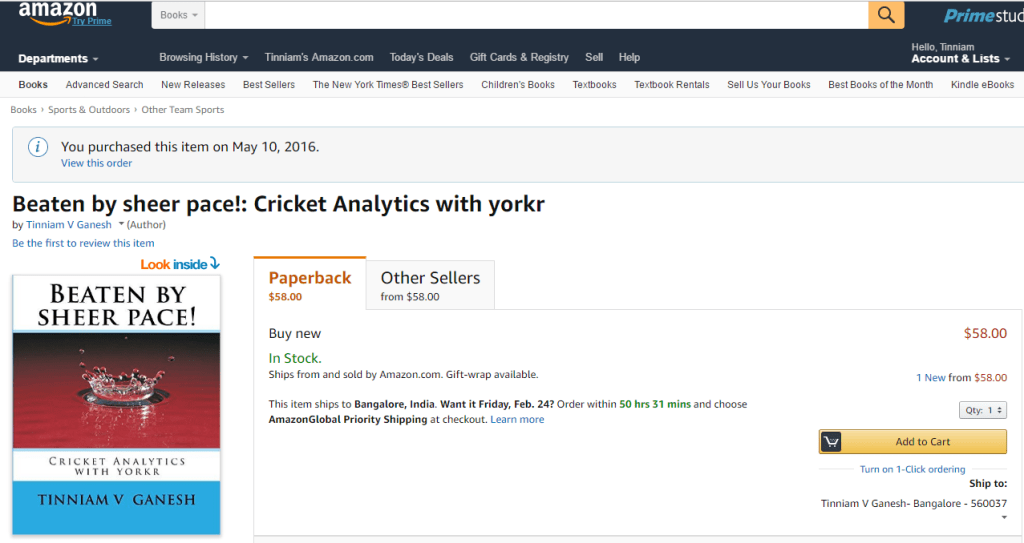
Task: Click the Amazon logo
Action: pos(58,12)
